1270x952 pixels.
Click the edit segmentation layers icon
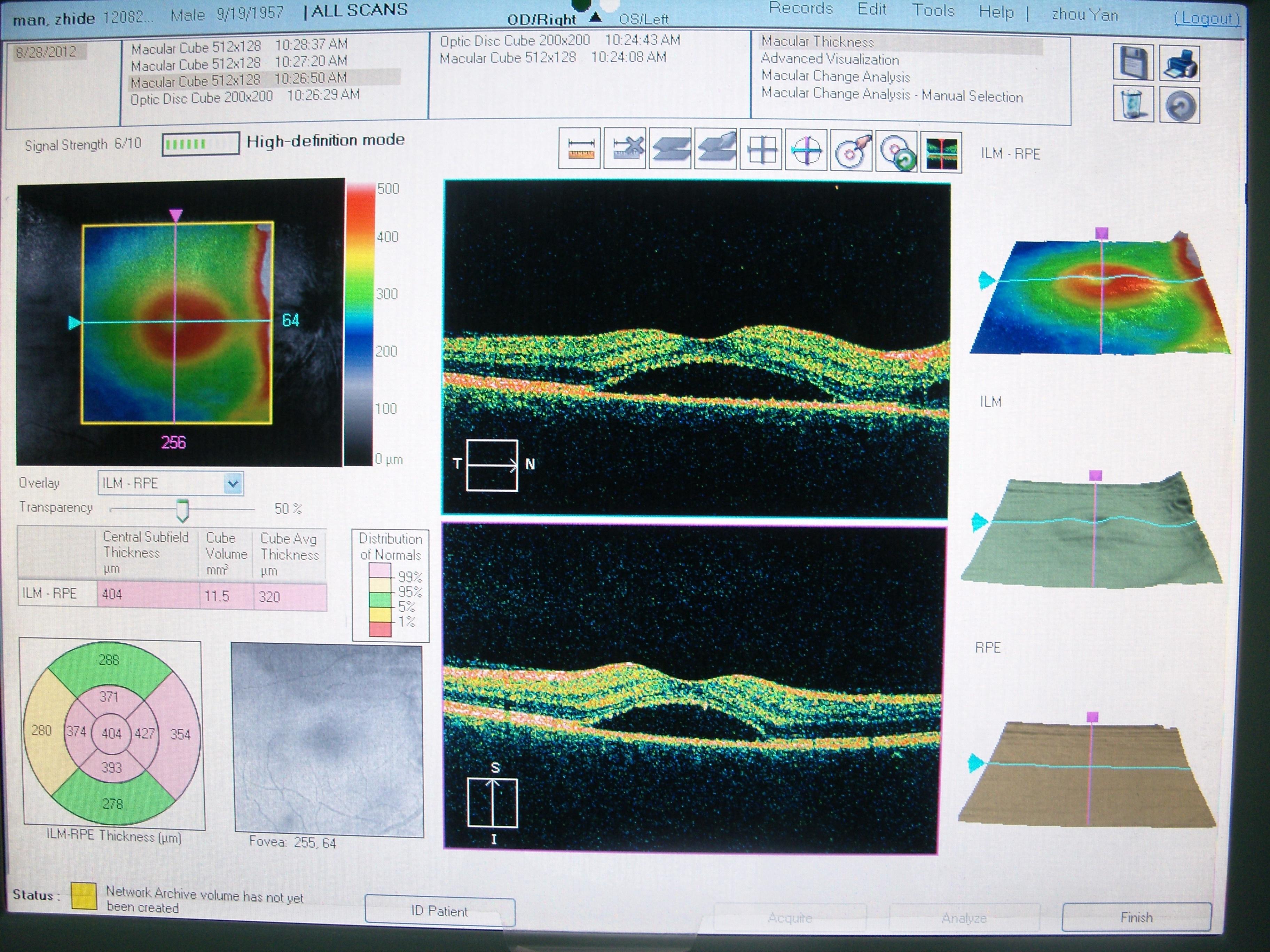(715, 149)
